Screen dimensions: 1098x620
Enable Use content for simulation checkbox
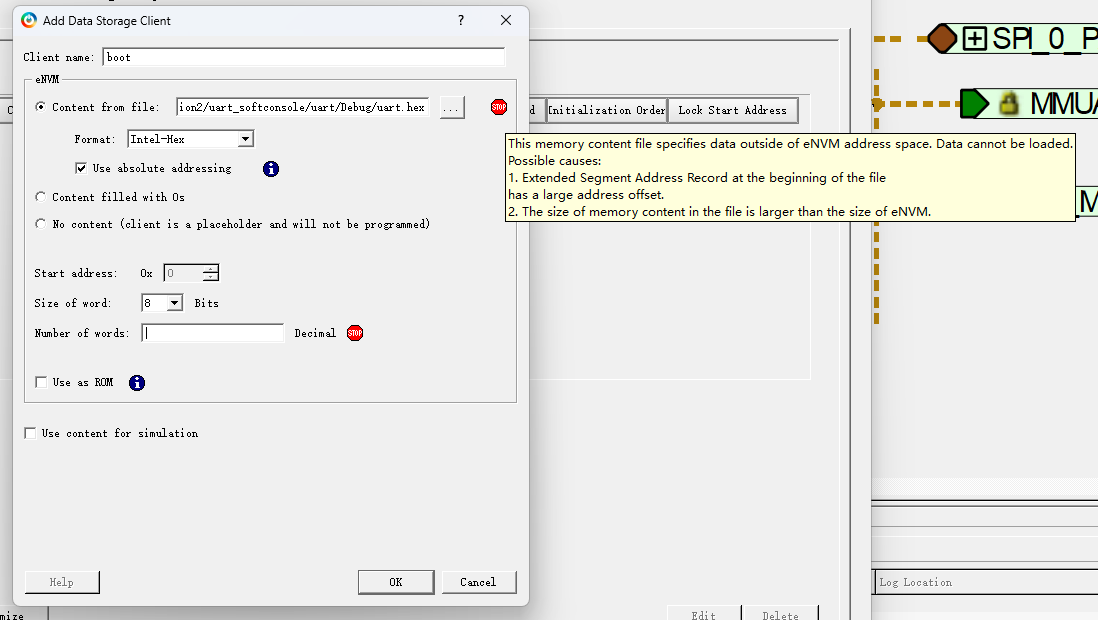[30, 433]
